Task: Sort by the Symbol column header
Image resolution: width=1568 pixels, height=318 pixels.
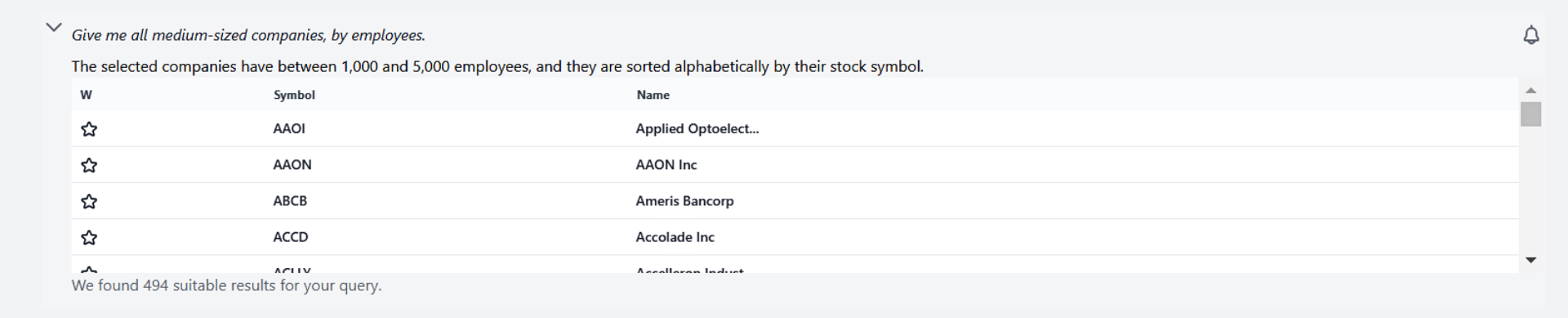Action: (294, 95)
